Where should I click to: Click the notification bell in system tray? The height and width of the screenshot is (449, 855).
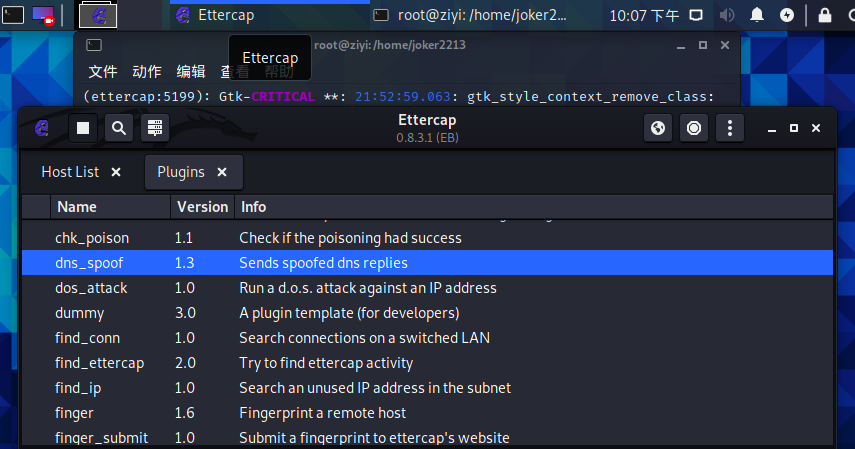point(758,15)
